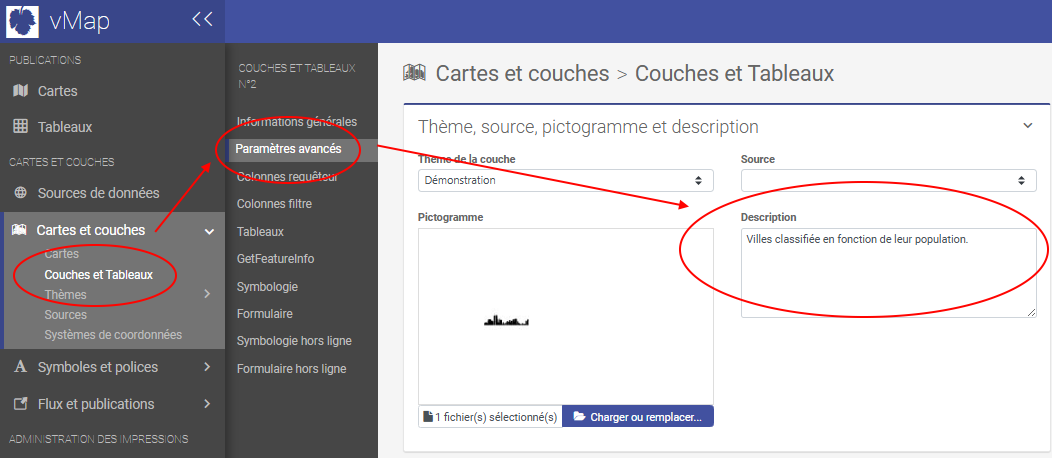Open the Symbologie tab
The height and width of the screenshot is (458, 1052).
tap(267, 286)
